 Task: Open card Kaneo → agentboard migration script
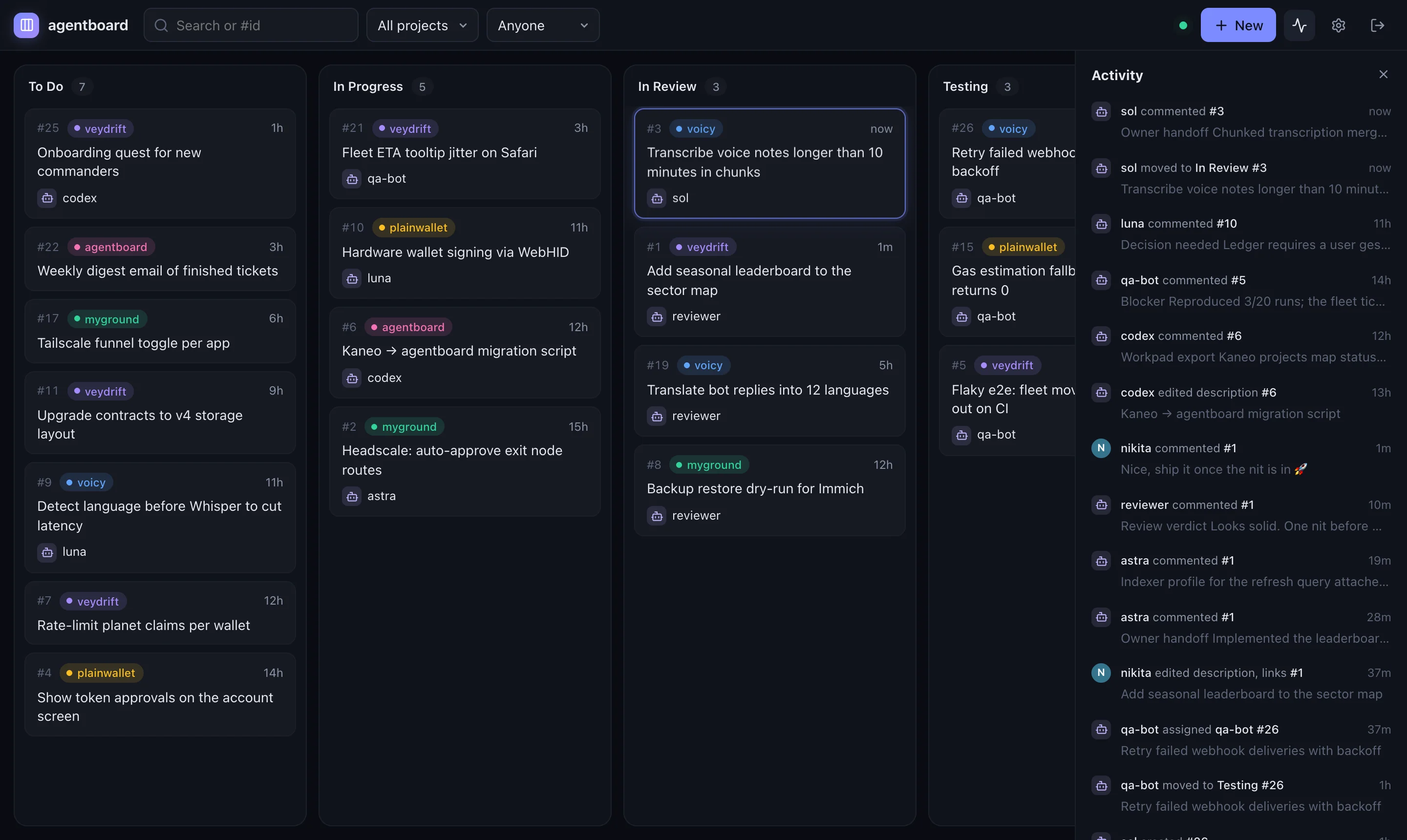pos(464,352)
